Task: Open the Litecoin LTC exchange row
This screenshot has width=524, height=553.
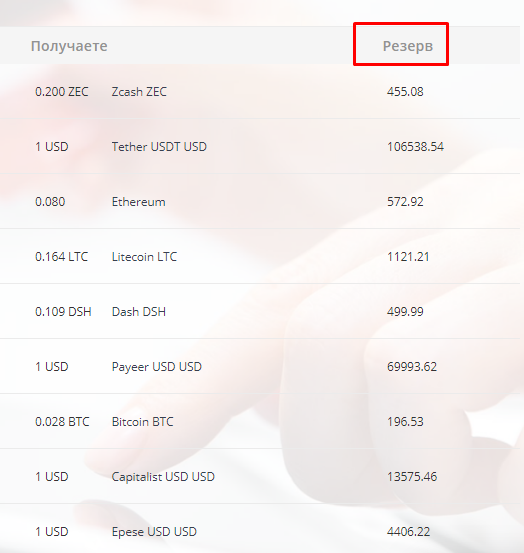Action: pyautogui.click(x=260, y=256)
